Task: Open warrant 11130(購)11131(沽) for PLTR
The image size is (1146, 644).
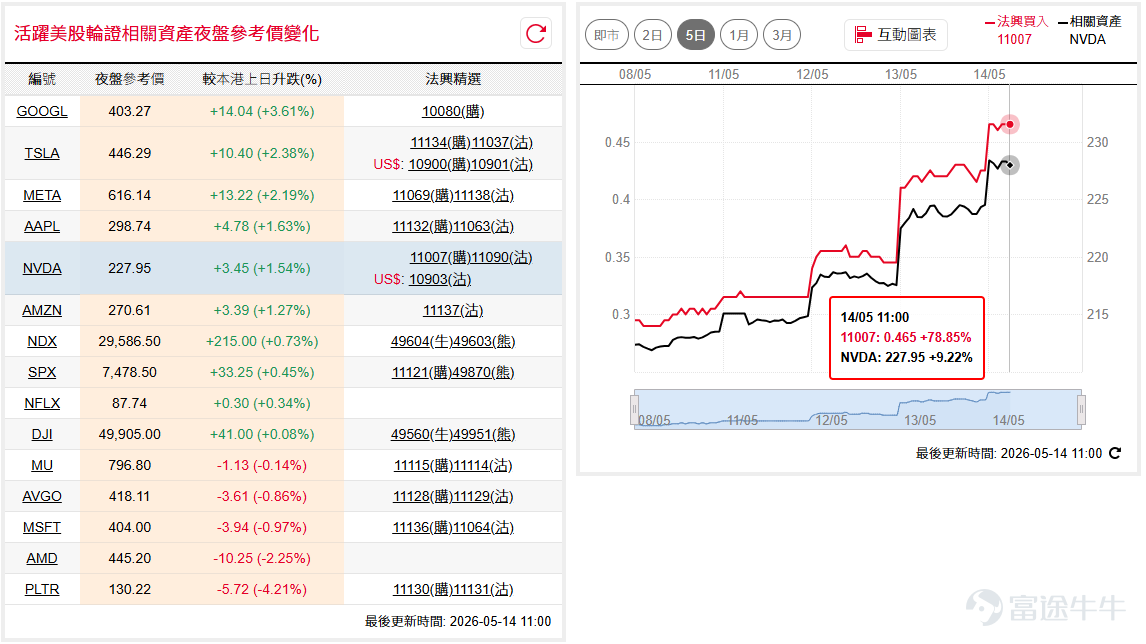Action: click(453, 589)
